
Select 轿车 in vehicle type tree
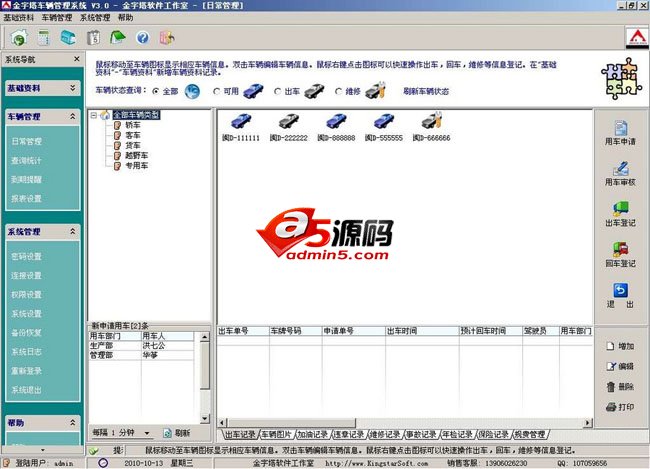pos(133,125)
